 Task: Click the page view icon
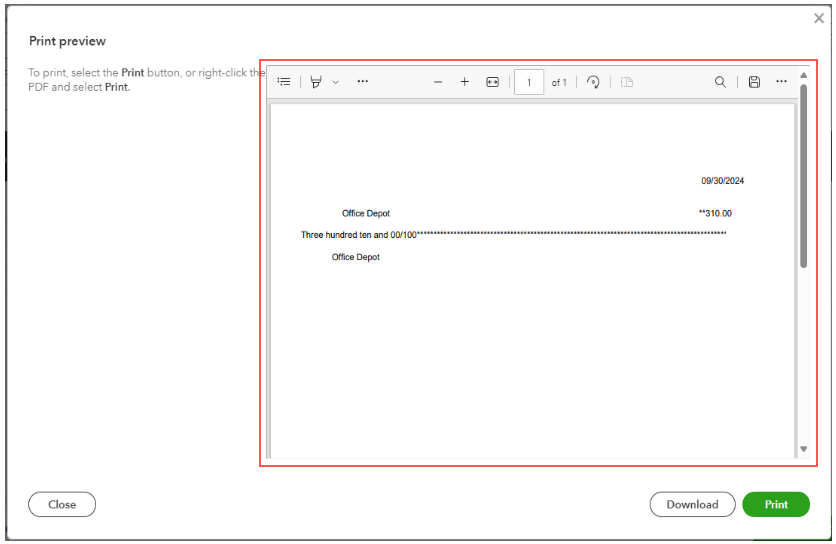pyautogui.click(x=627, y=82)
